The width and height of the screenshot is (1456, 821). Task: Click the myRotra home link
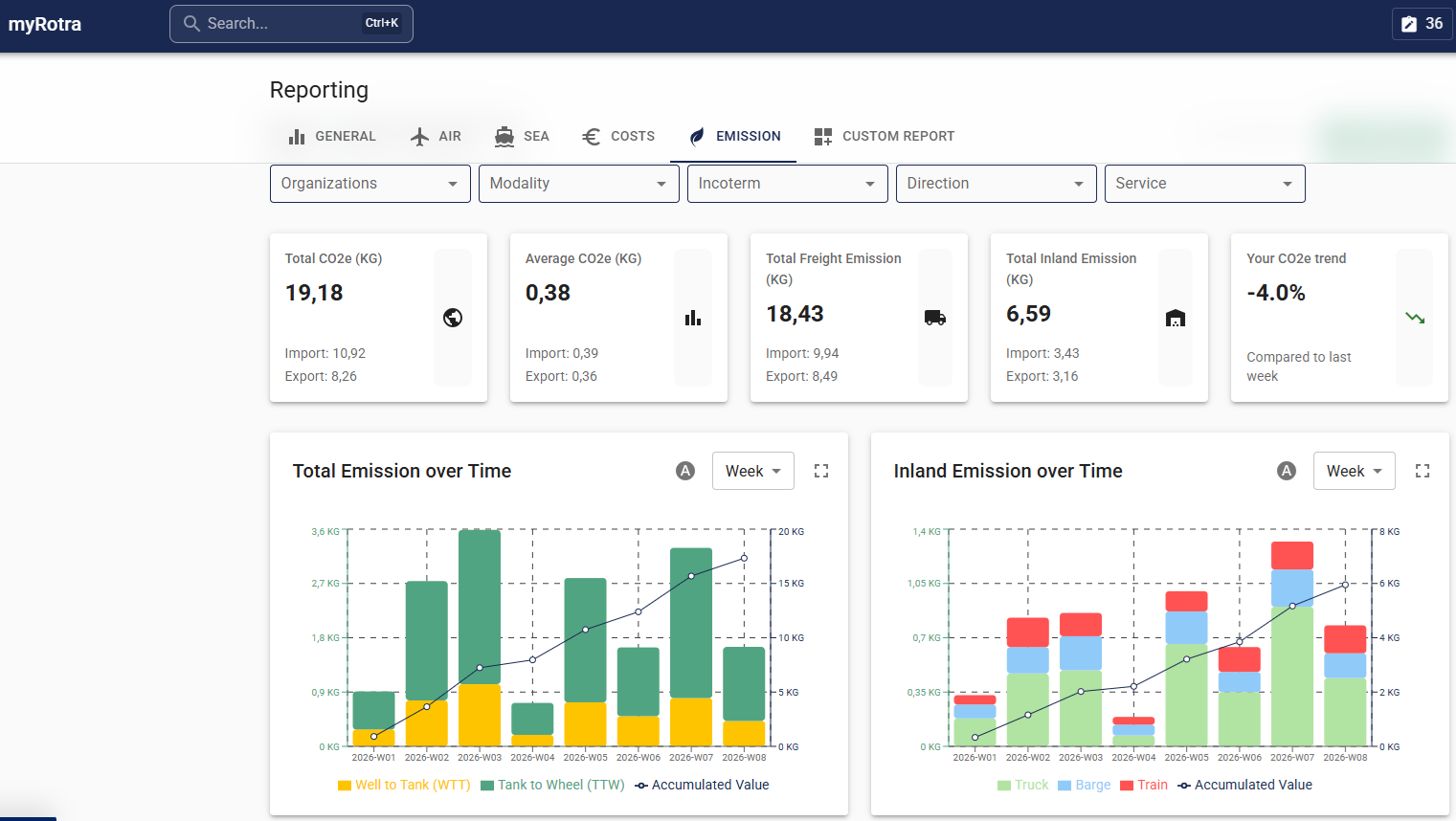(x=45, y=23)
